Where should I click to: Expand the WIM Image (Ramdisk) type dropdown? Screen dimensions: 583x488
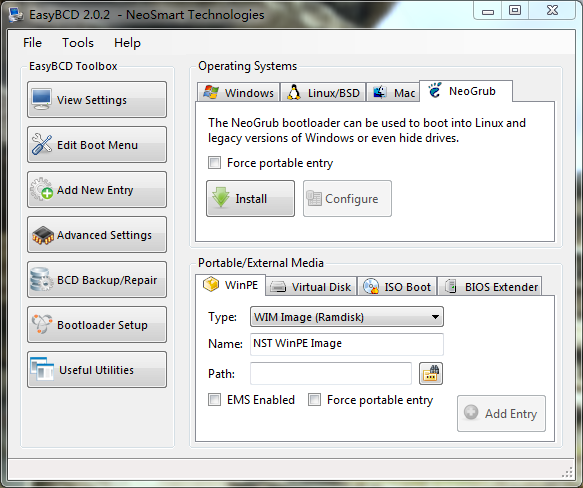pos(347,317)
